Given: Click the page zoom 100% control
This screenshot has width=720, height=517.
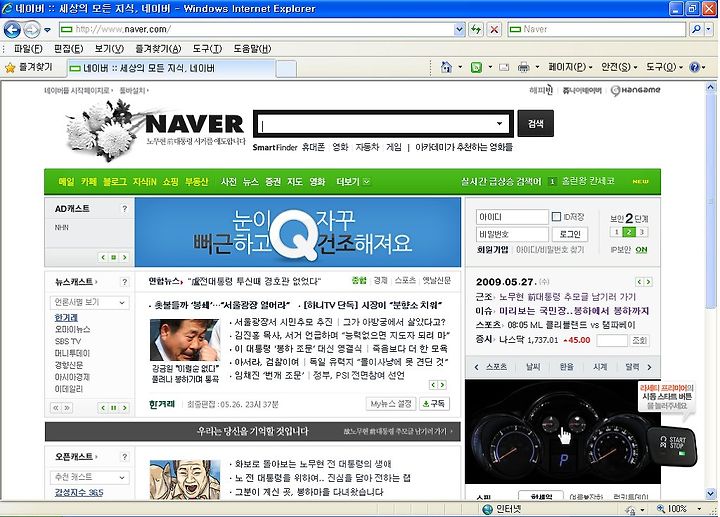Looking at the screenshot, I should click(678, 509).
